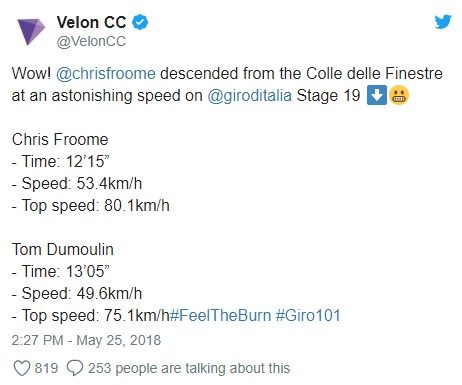Click the Twitter bird logo

443,22
